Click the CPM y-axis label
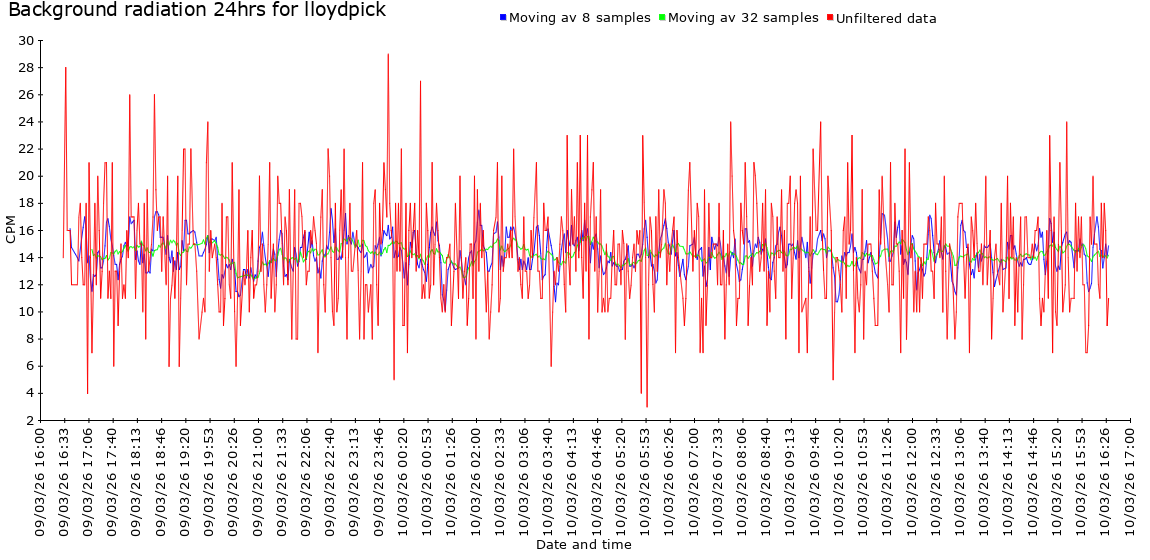This screenshot has width=1150, height=560. [11, 229]
